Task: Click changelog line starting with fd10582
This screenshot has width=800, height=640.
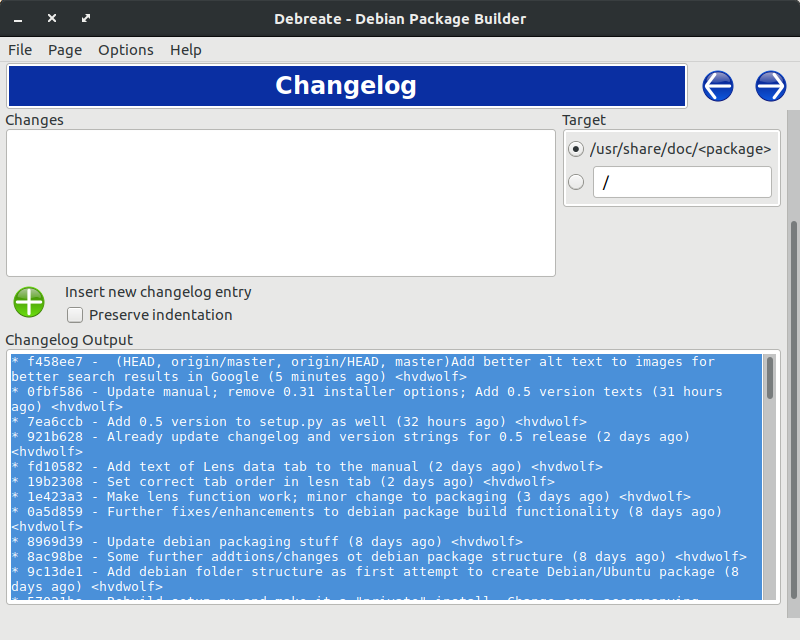Action: [x=307, y=466]
